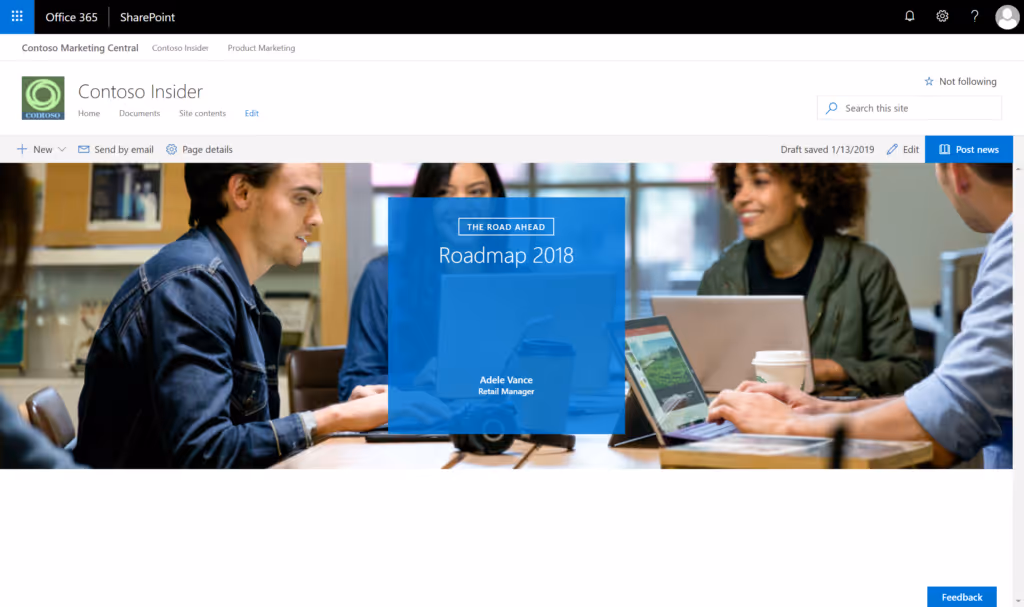The width and height of the screenshot is (1024, 607).
Task: Click the page scrollbar down arrow
Action: tap(1018, 601)
